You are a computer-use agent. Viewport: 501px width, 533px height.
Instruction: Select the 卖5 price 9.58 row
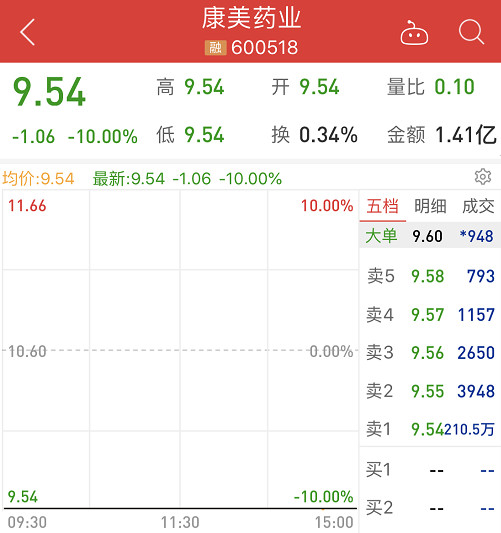point(430,276)
